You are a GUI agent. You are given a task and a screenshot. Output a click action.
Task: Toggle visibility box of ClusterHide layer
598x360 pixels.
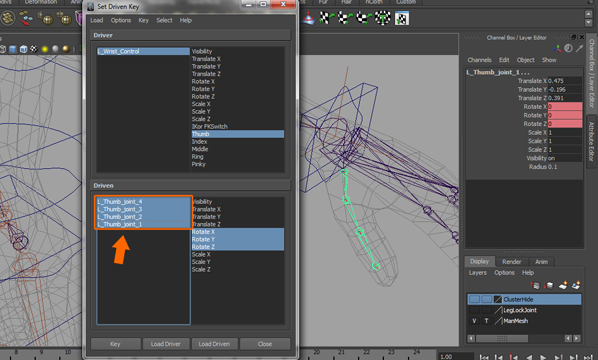coord(474,299)
